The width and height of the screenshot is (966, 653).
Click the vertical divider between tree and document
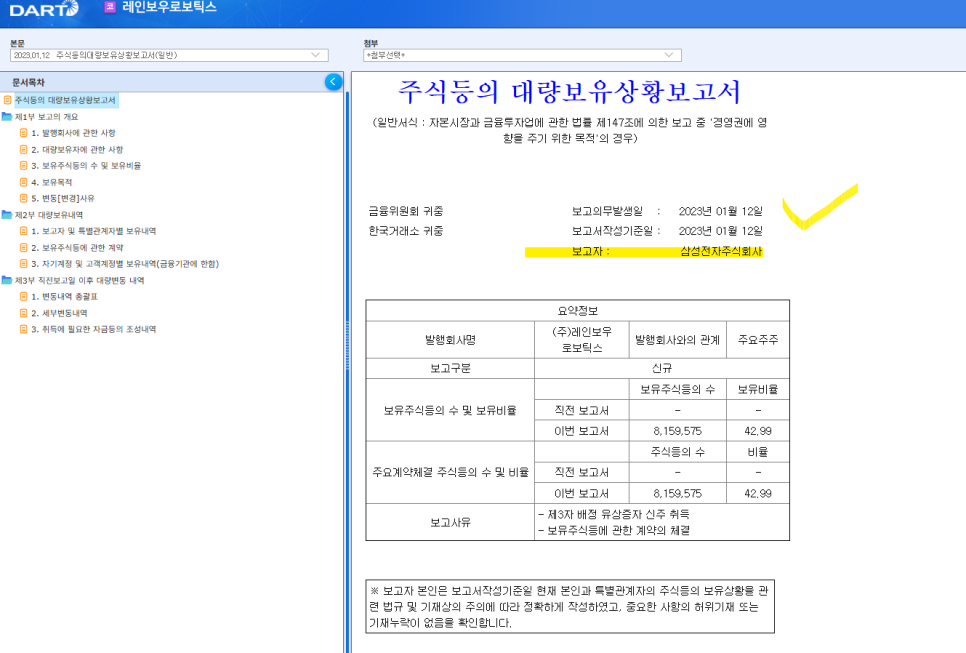[347, 370]
